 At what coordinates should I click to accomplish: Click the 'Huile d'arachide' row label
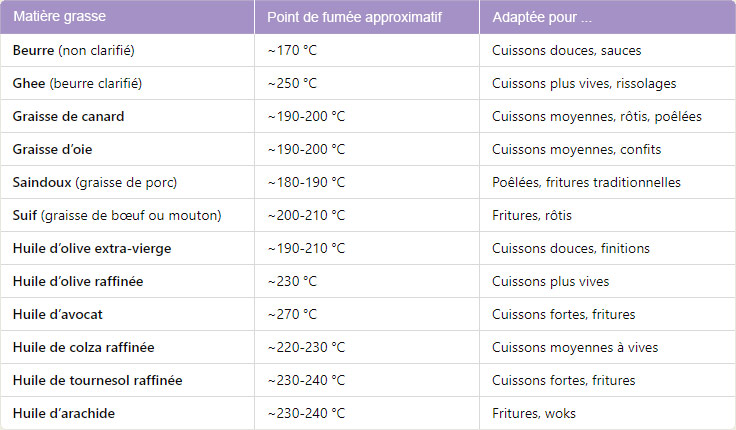(x=64, y=413)
